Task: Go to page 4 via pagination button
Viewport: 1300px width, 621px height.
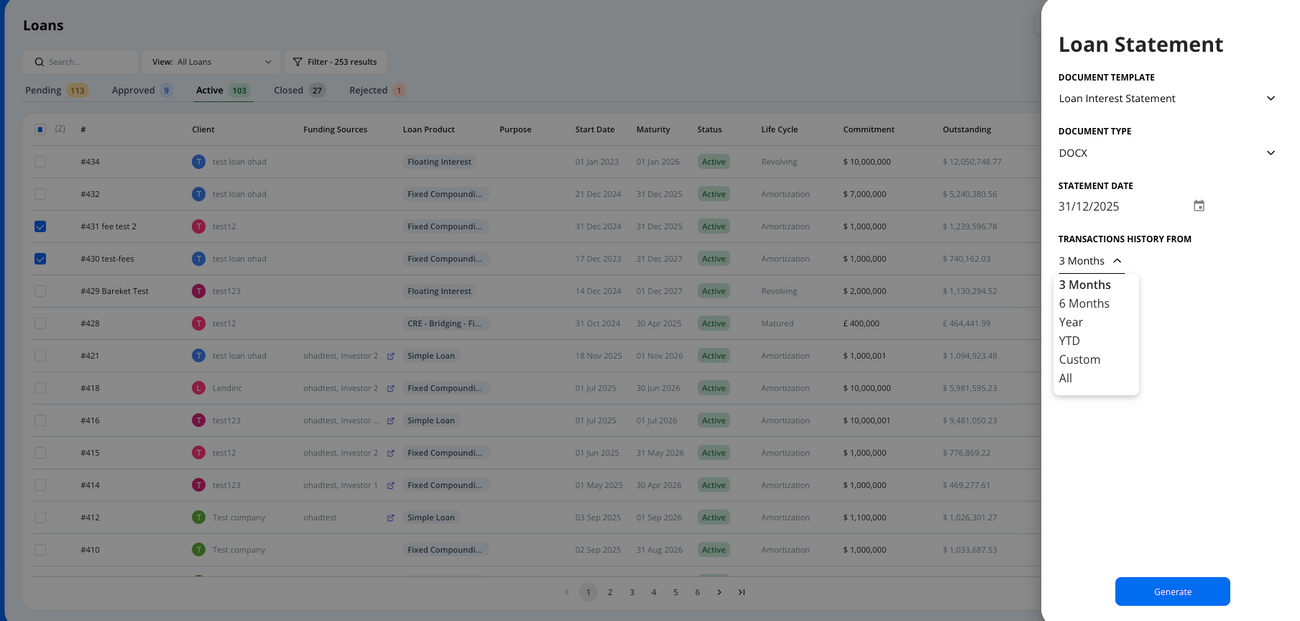Action: click(x=653, y=592)
